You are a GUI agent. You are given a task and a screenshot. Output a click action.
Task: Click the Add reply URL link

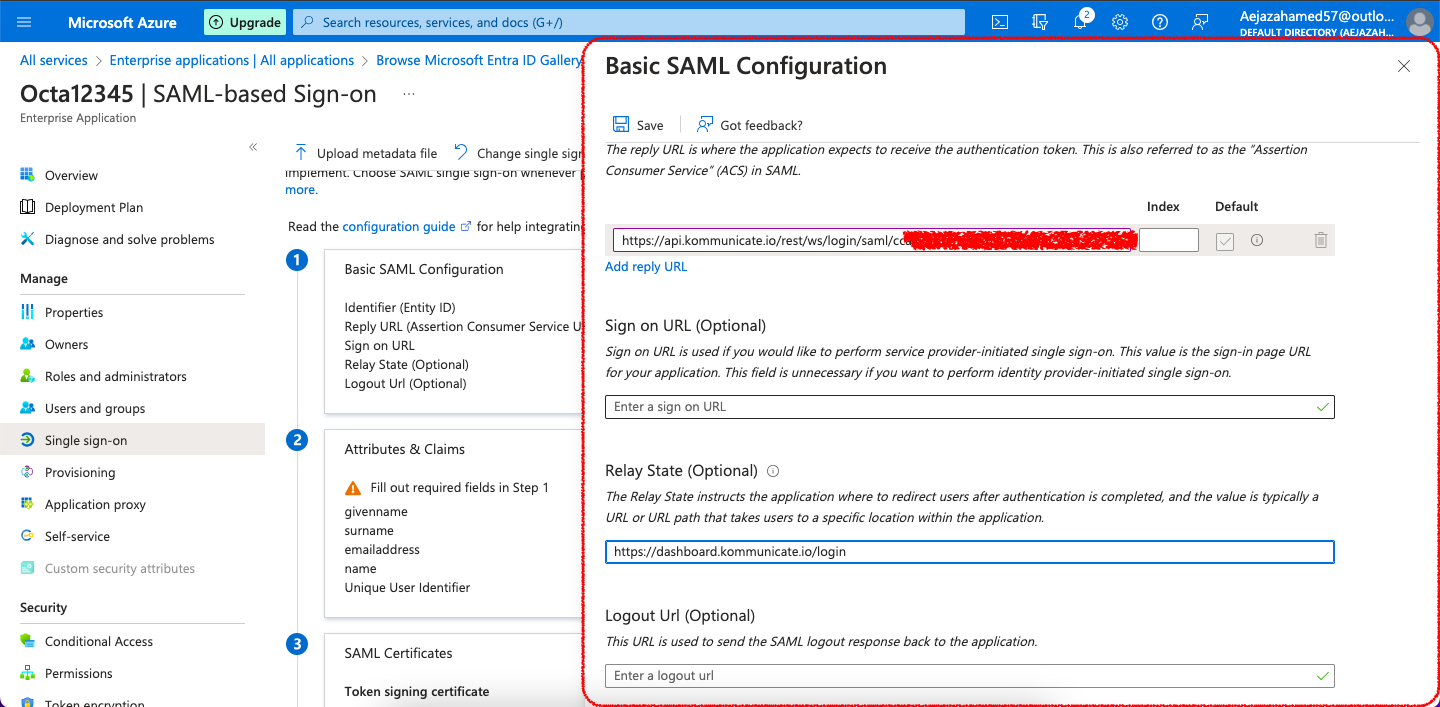click(x=646, y=267)
